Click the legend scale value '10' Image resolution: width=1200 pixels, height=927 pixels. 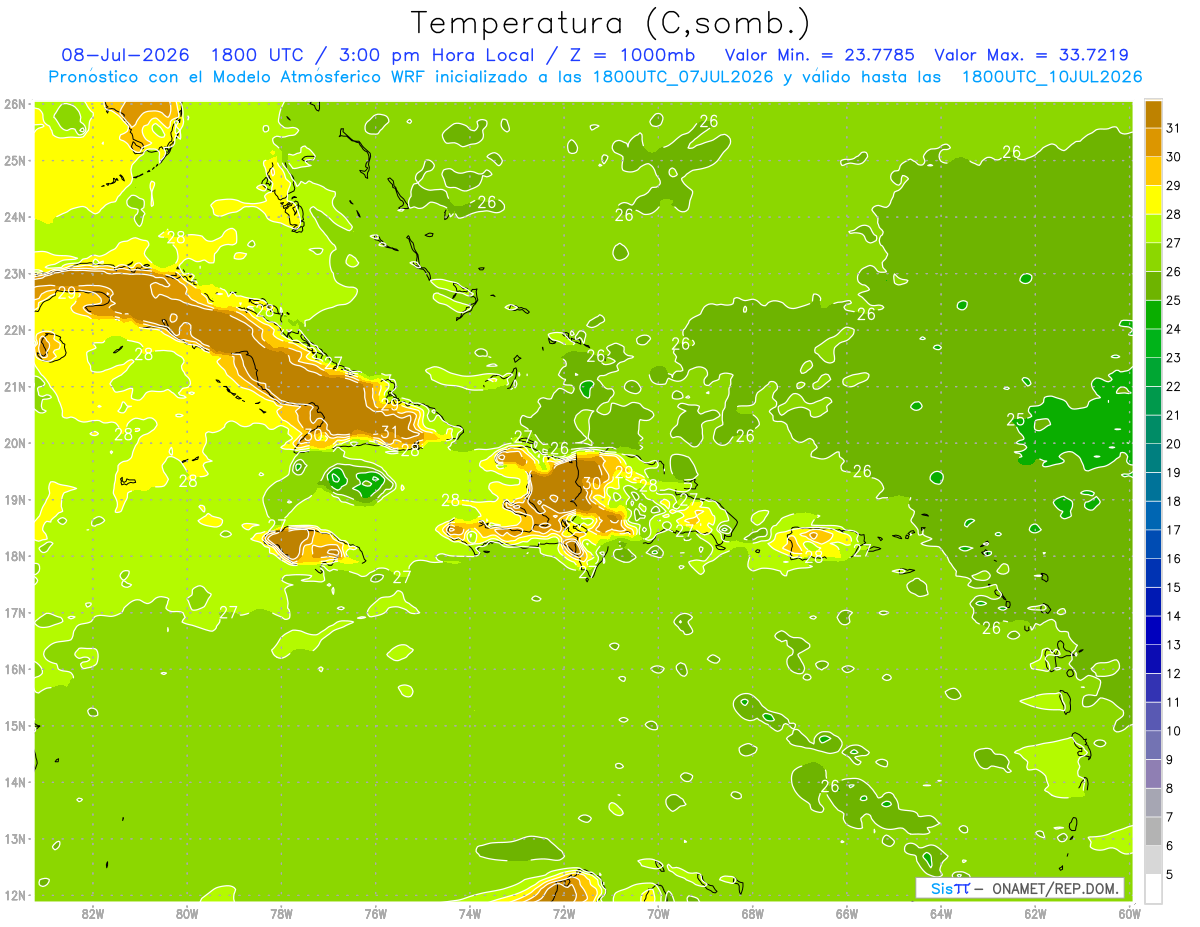click(x=1174, y=730)
